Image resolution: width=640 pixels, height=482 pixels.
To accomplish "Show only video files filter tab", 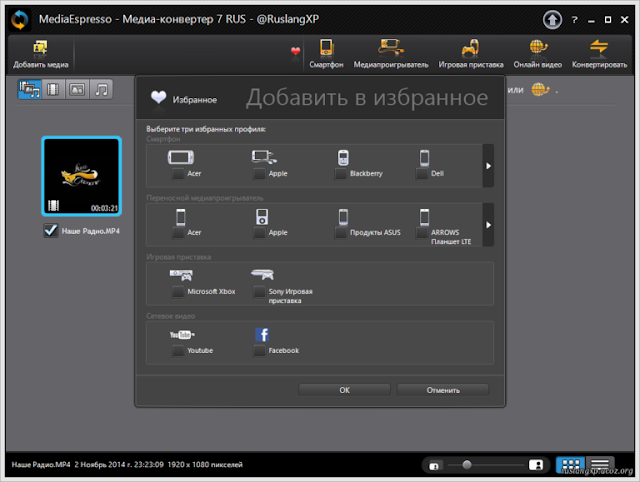I will [53, 89].
